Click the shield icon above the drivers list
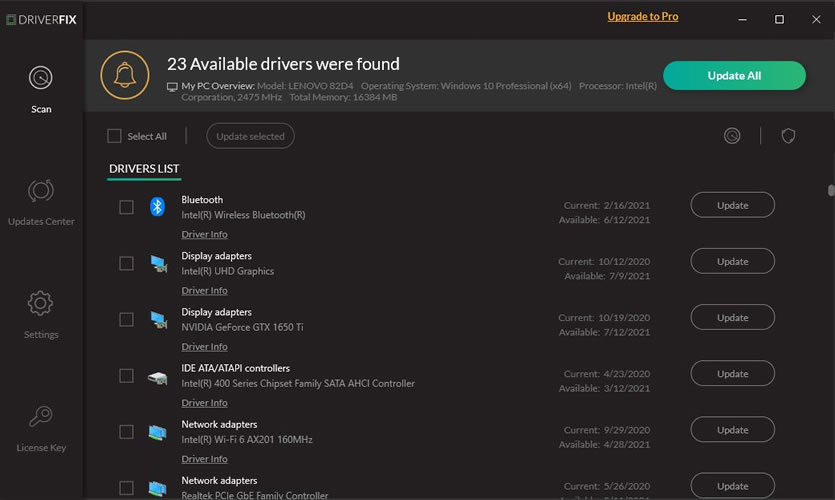 [788, 136]
